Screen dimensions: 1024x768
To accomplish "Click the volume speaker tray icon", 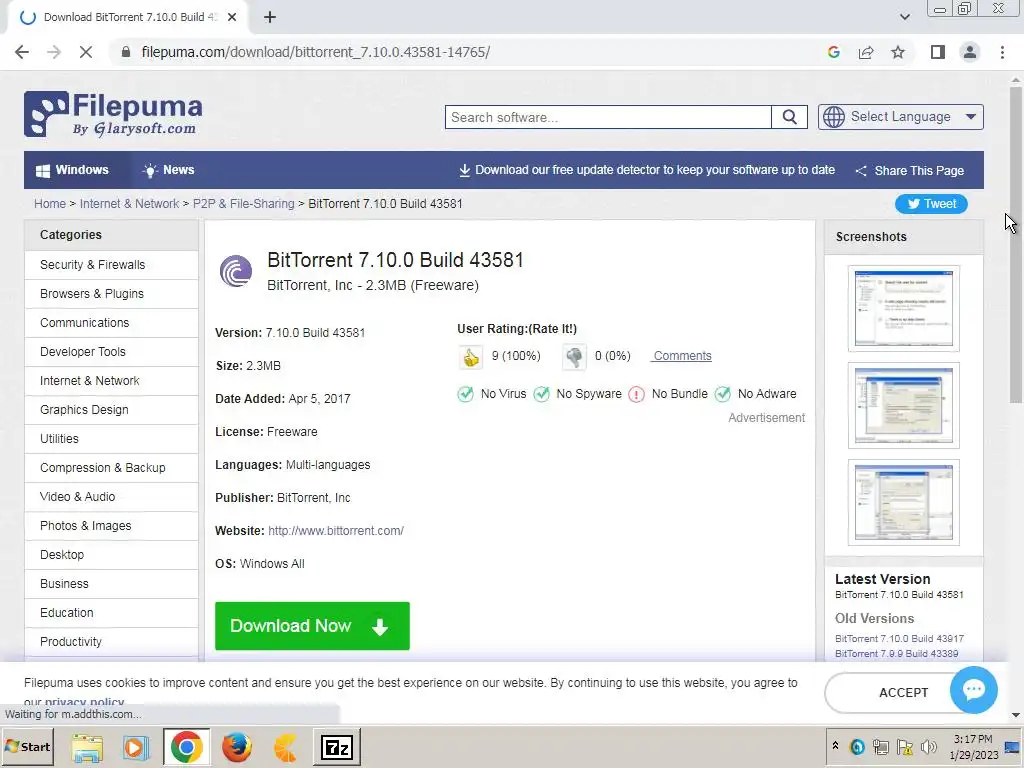I will (929, 747).
